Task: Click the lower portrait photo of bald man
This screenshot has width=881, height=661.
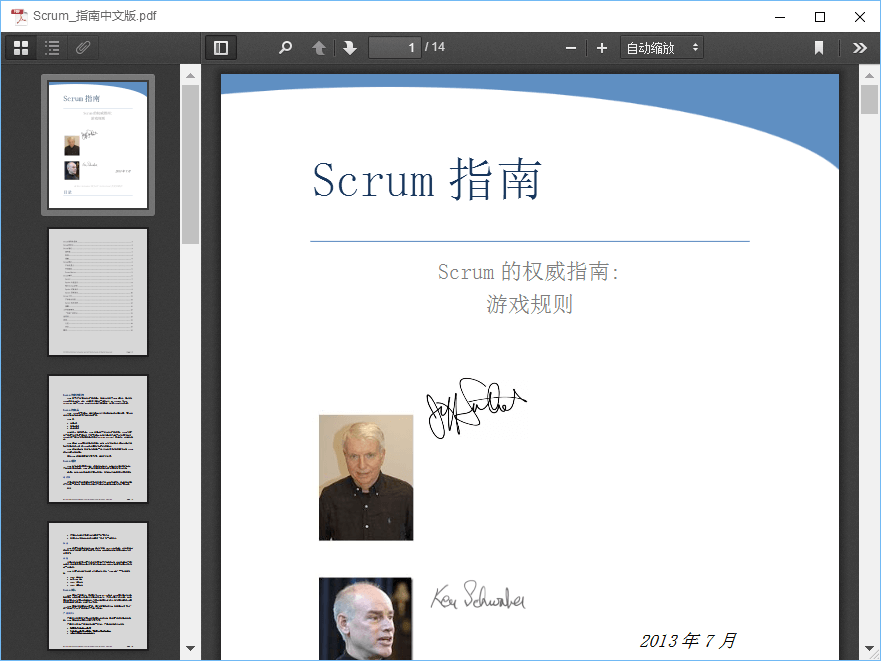Action: pos(365,618)
